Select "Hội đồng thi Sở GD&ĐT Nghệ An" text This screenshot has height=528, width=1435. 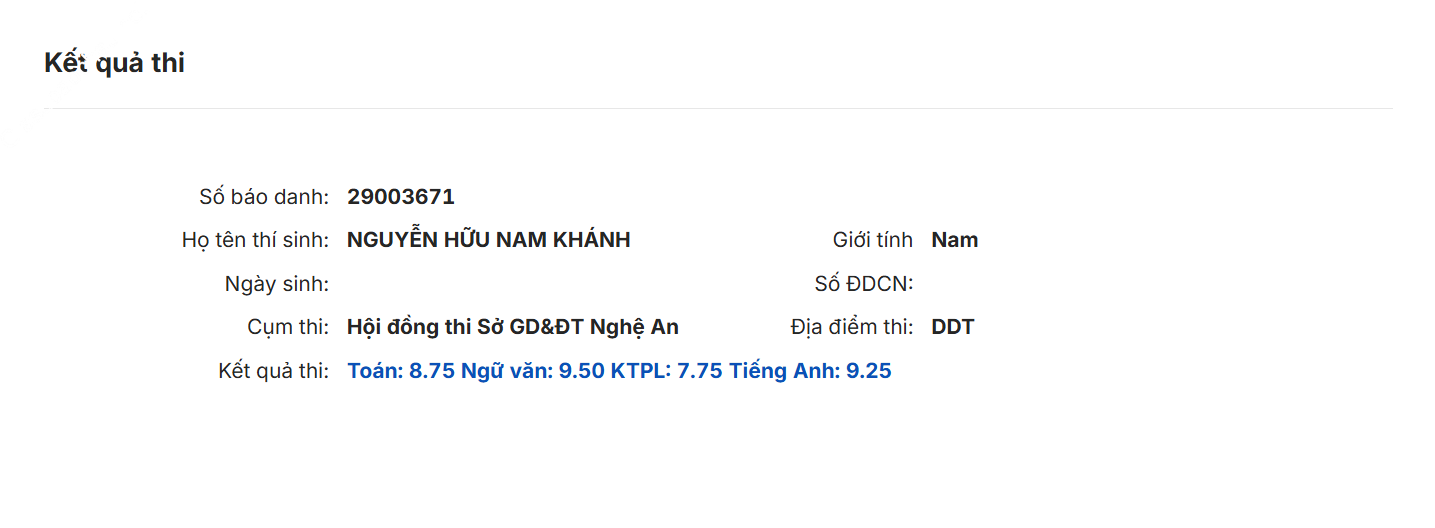tap(513, 327)
